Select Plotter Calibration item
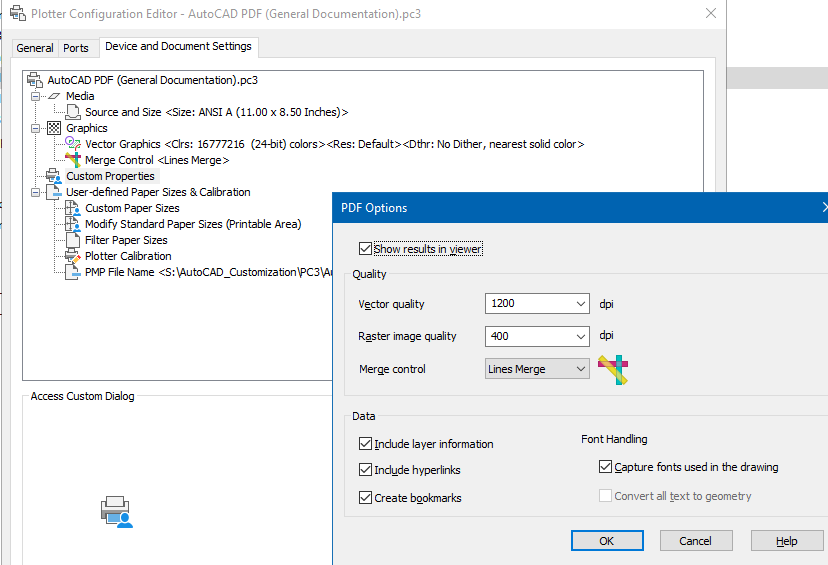 (128, 256)
